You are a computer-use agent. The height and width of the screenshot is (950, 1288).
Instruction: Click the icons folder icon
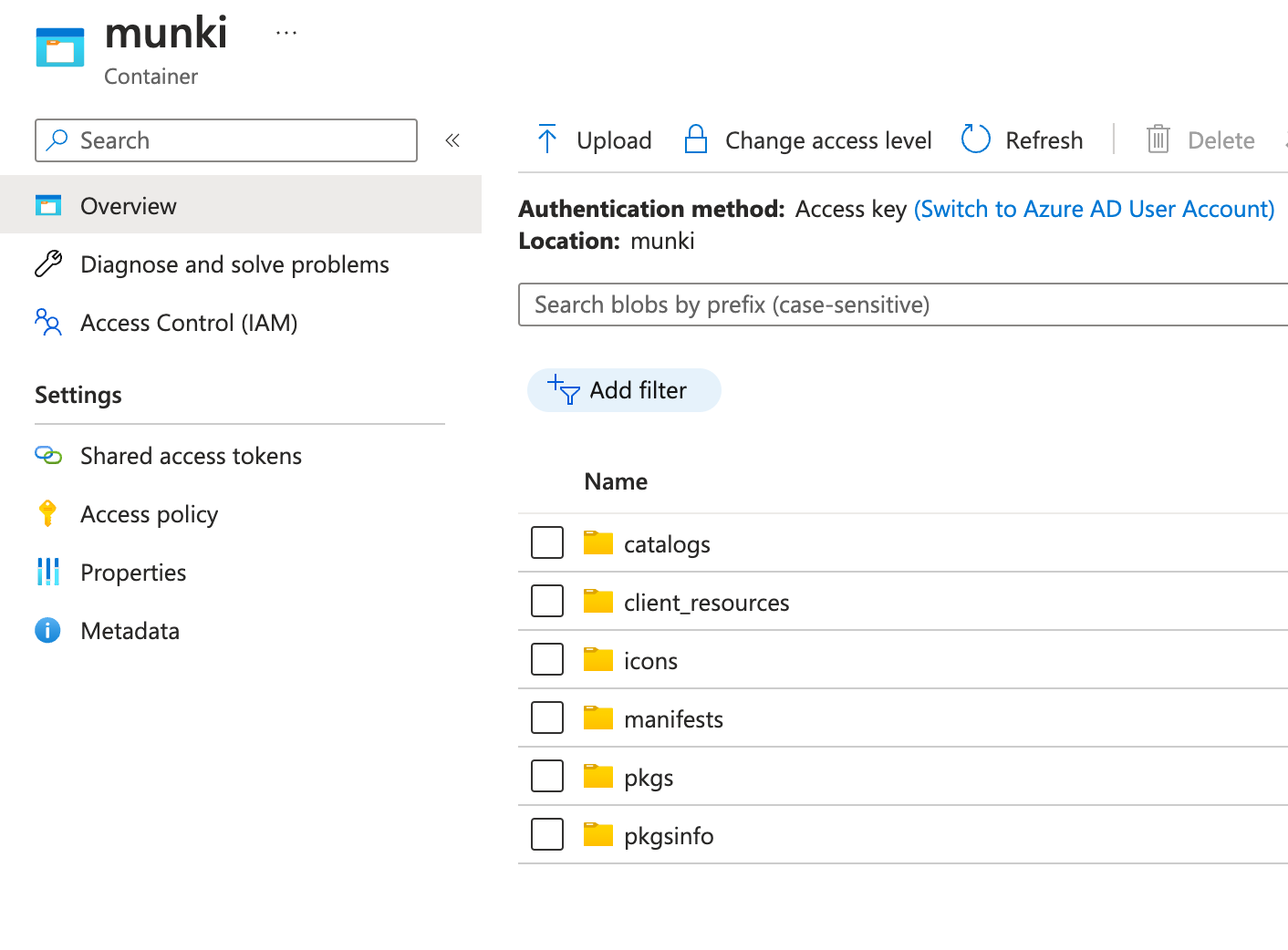598,660
